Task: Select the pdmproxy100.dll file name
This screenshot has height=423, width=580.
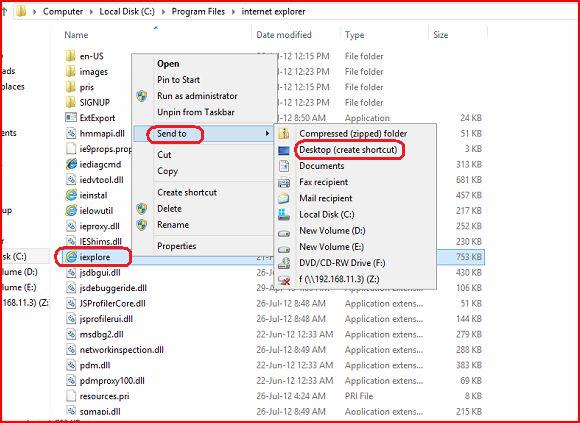Action: (112, 381)
